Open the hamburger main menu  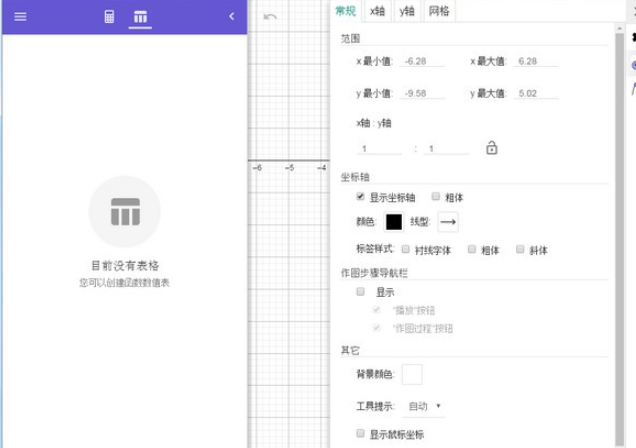pos(20,17)
